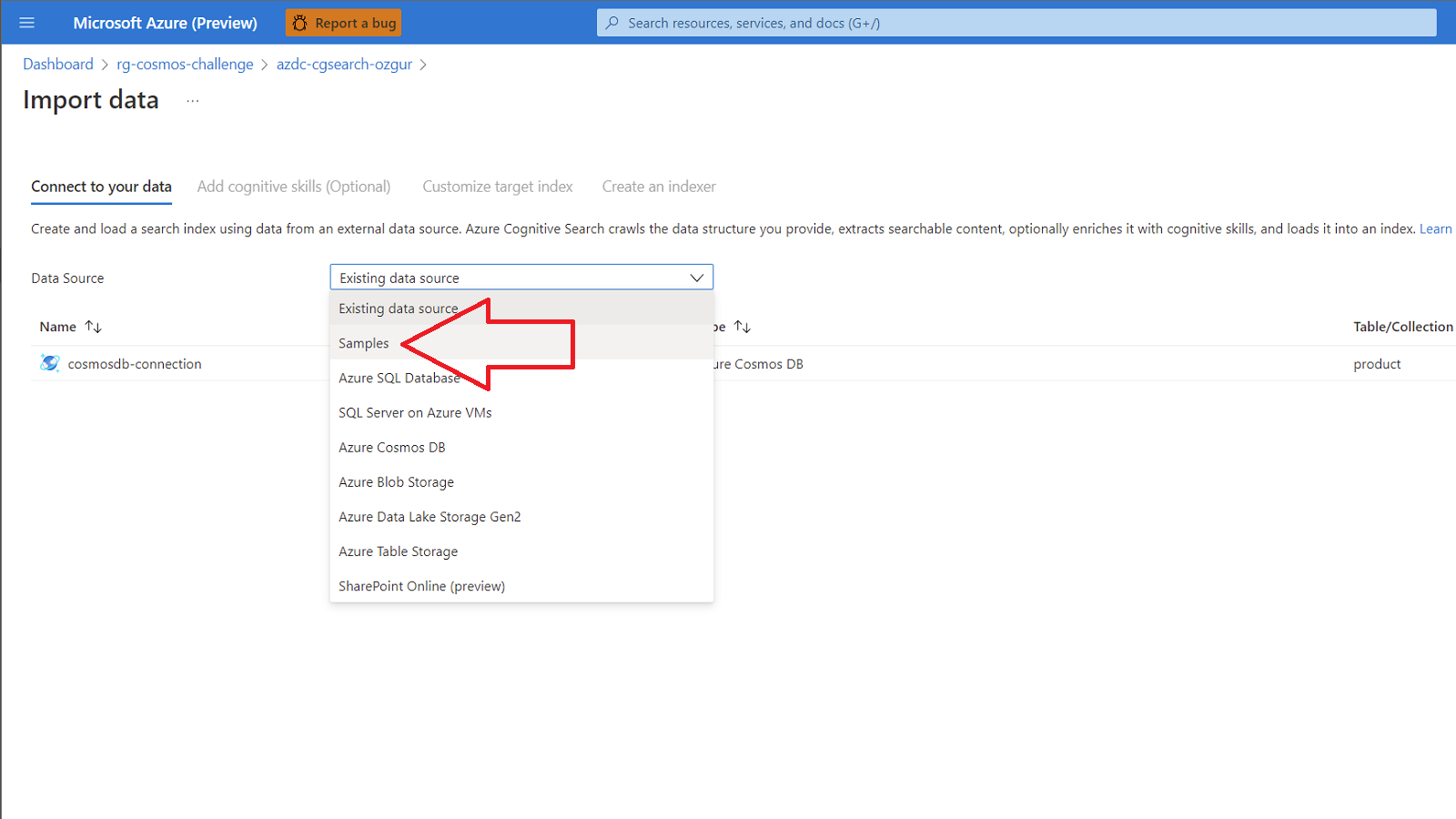This screenshot has height=819, width=1456.
Task: Click the Type column sort arrows
Action: coord(742,326)
